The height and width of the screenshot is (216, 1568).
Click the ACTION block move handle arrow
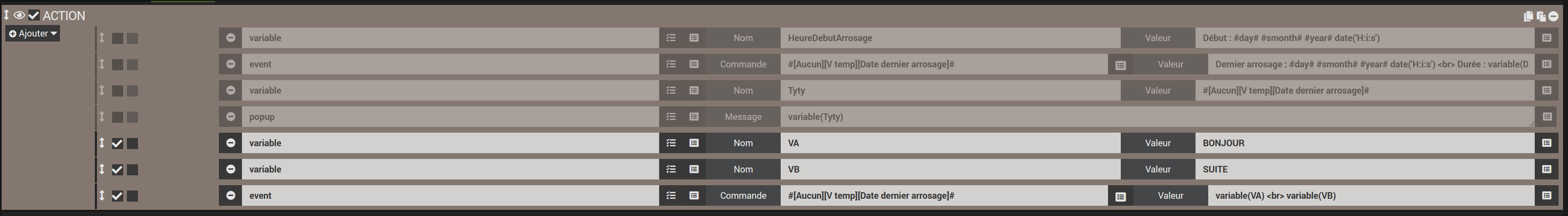point(7,15)
